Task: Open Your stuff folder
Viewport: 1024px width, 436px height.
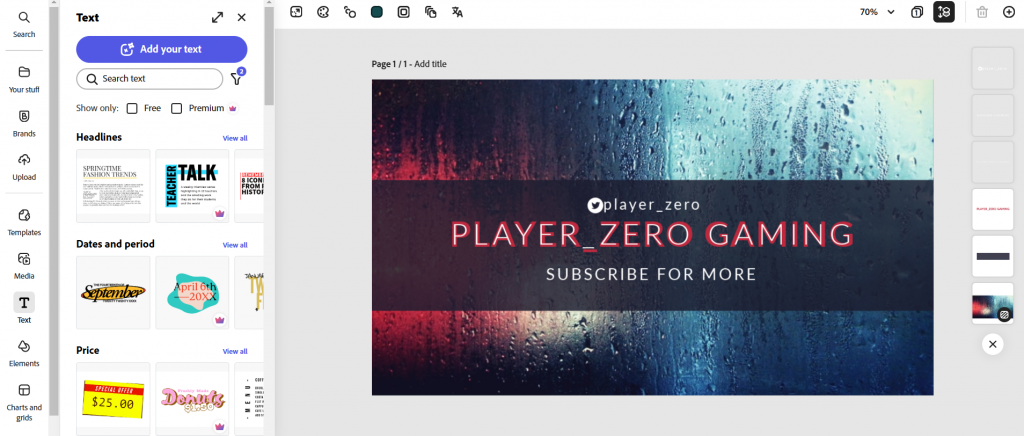Action: (x=24, y=80)
